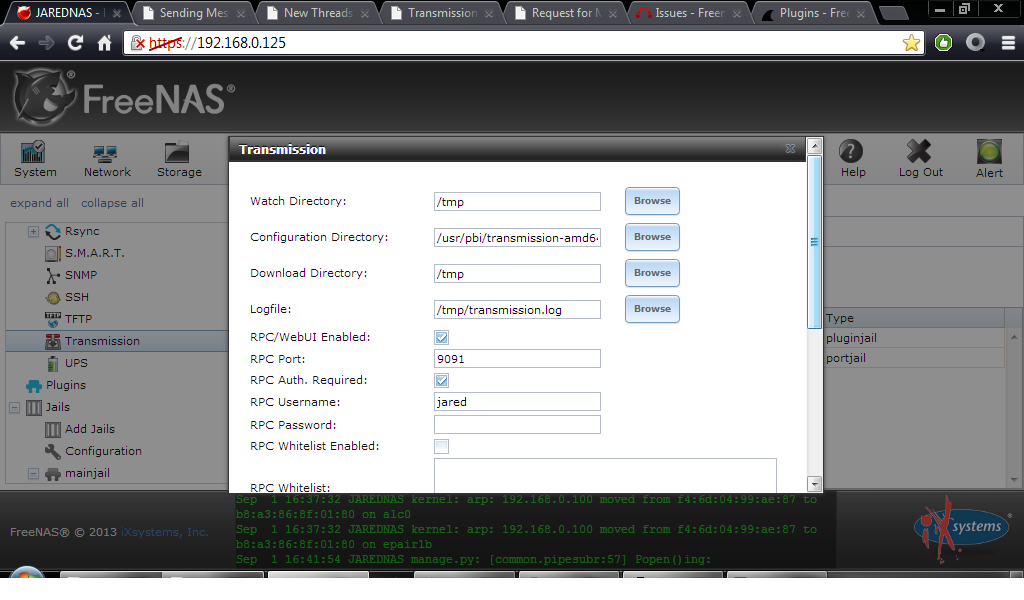Click the RPC Port field
The image size is (1024, 600).
pyautogui.click(x=517, y=359)
